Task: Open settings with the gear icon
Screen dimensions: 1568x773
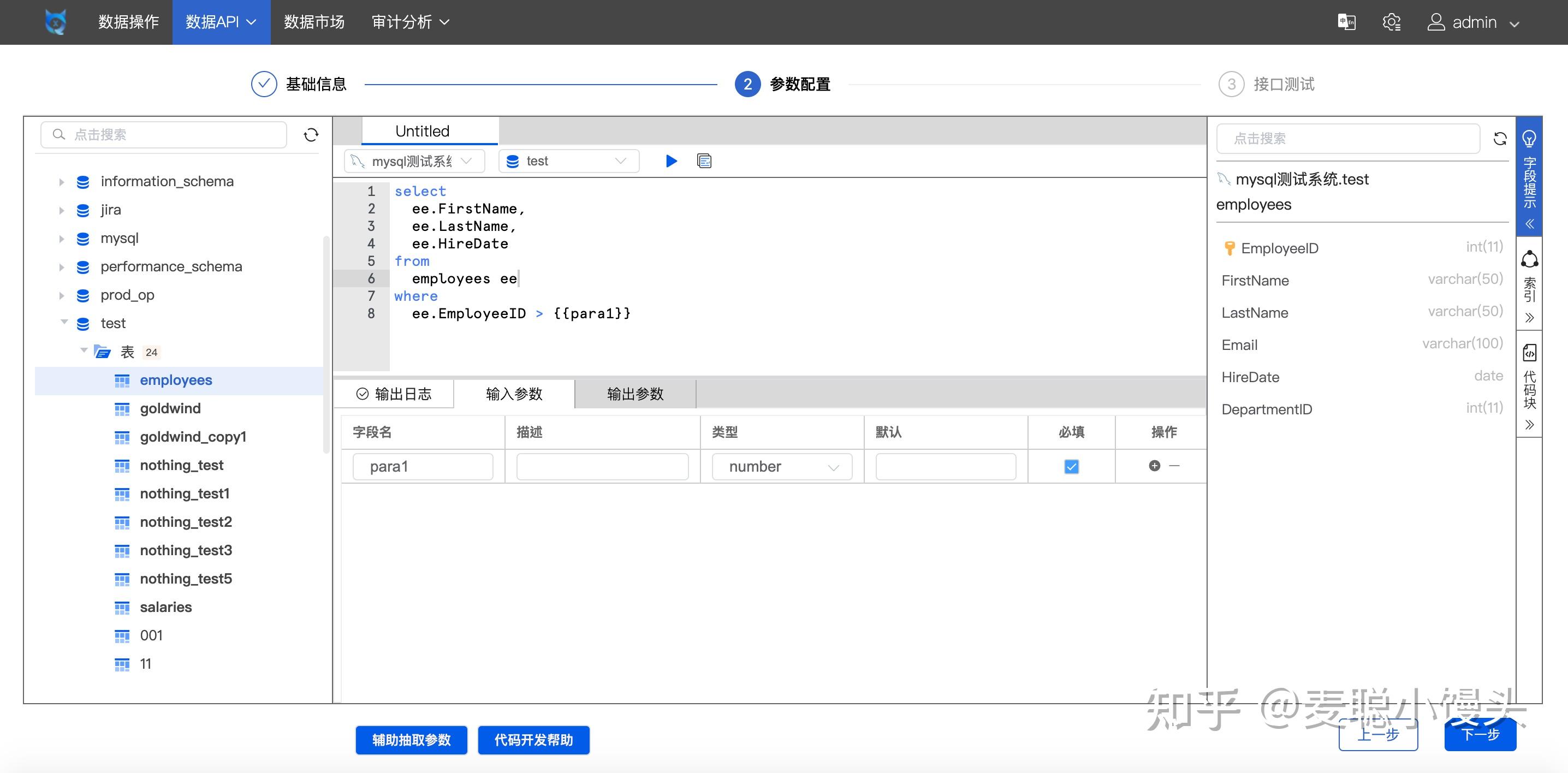Action: pos(1392,21)
